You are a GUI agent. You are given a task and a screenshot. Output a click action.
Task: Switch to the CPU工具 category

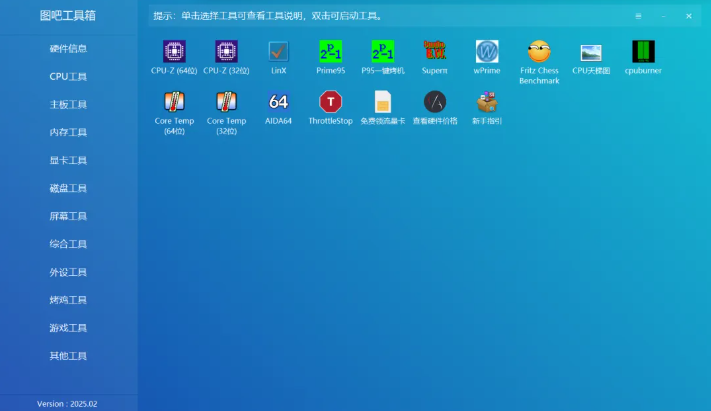(68, 77)
